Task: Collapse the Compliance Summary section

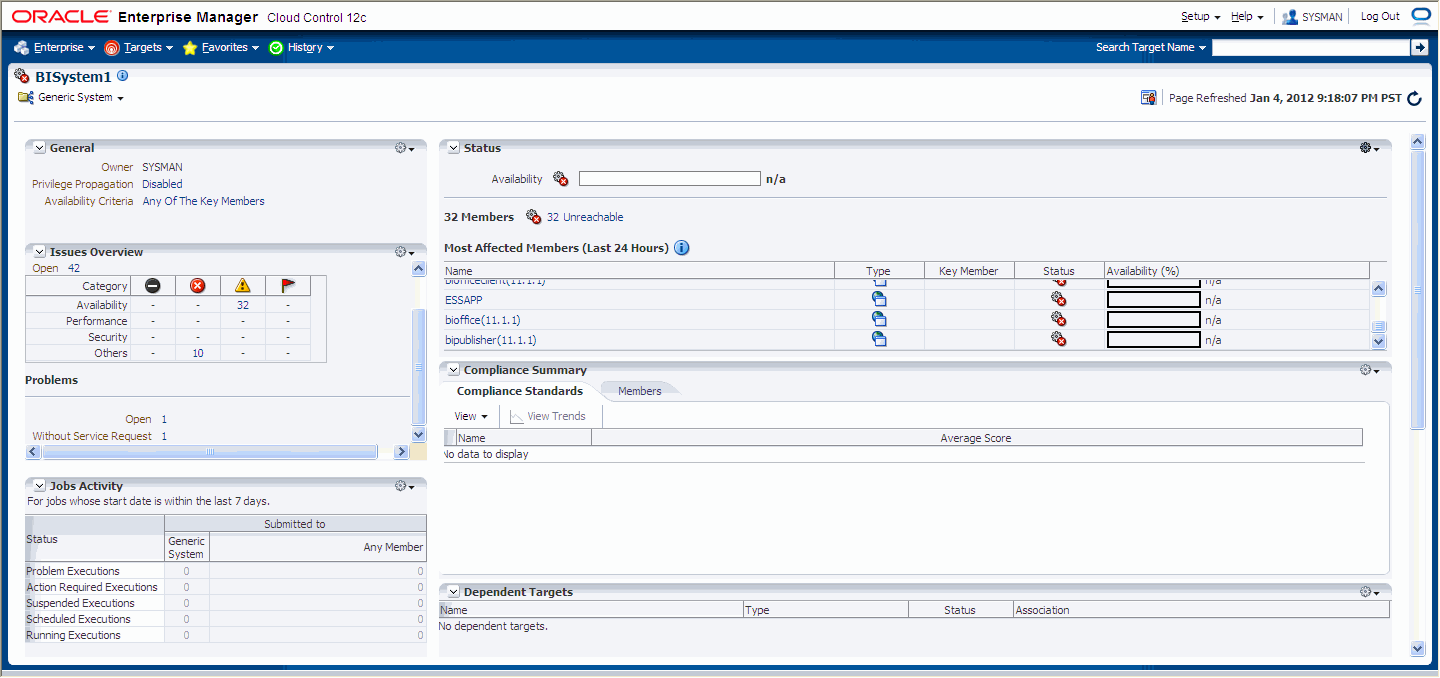Action: point(454,370)
